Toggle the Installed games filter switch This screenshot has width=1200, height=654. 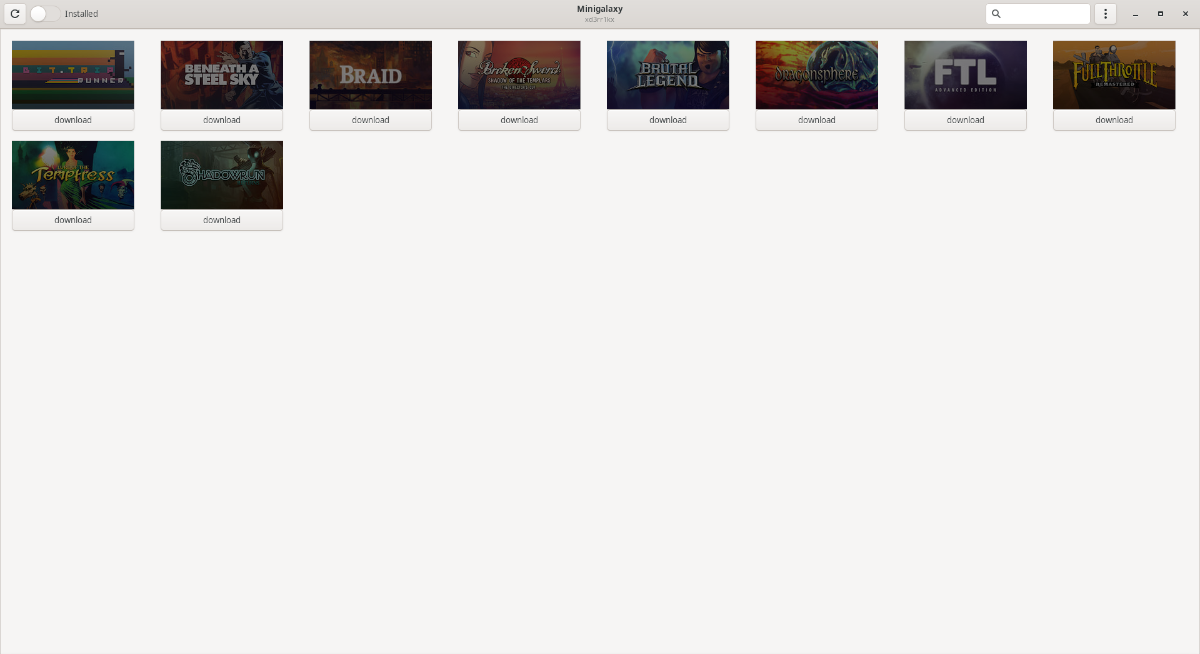point(38,13)
